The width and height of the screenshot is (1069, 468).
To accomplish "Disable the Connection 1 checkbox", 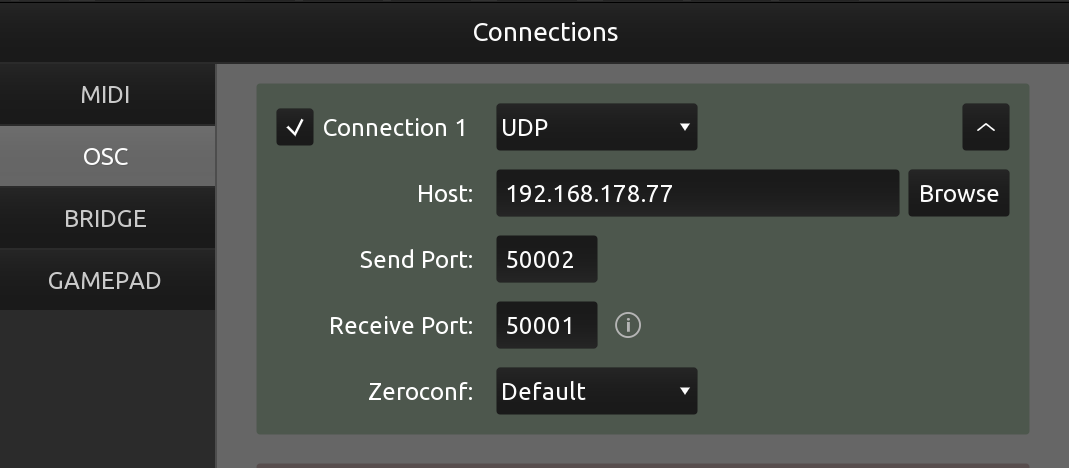I will 295,127.
